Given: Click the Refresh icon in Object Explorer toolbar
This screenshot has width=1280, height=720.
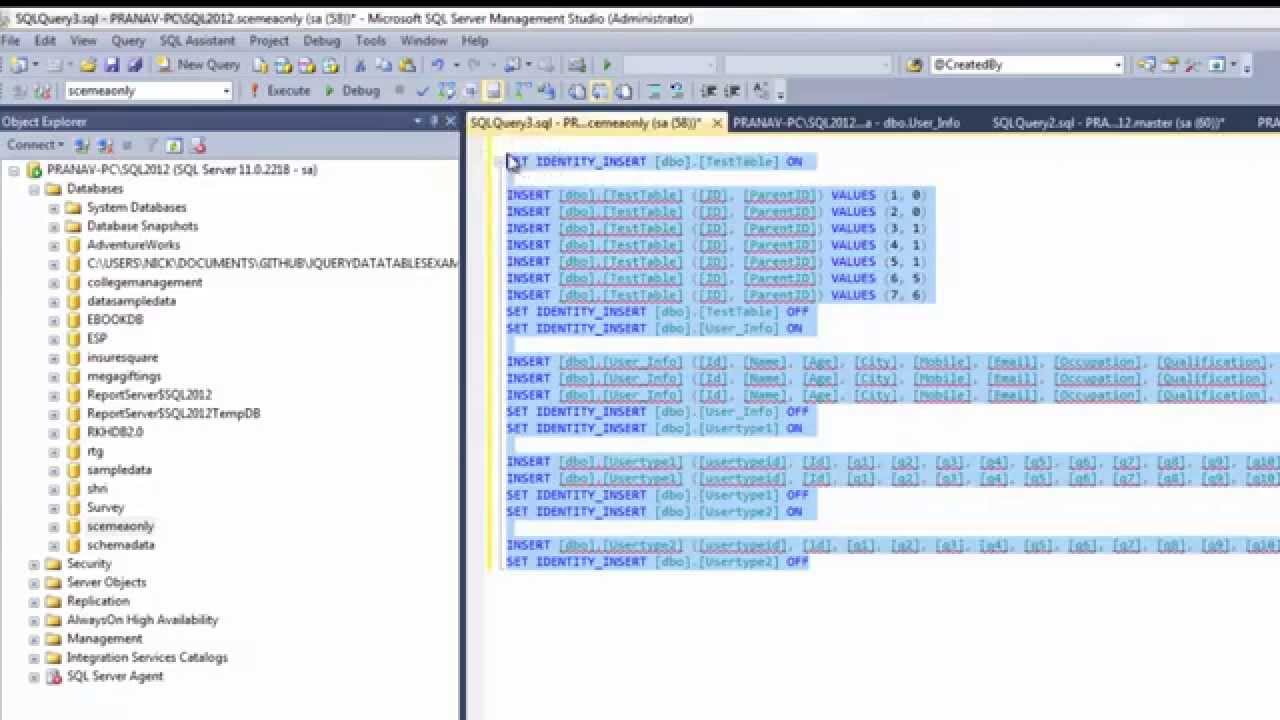Looking at the screenshot, I should click(x=174, y=146).
